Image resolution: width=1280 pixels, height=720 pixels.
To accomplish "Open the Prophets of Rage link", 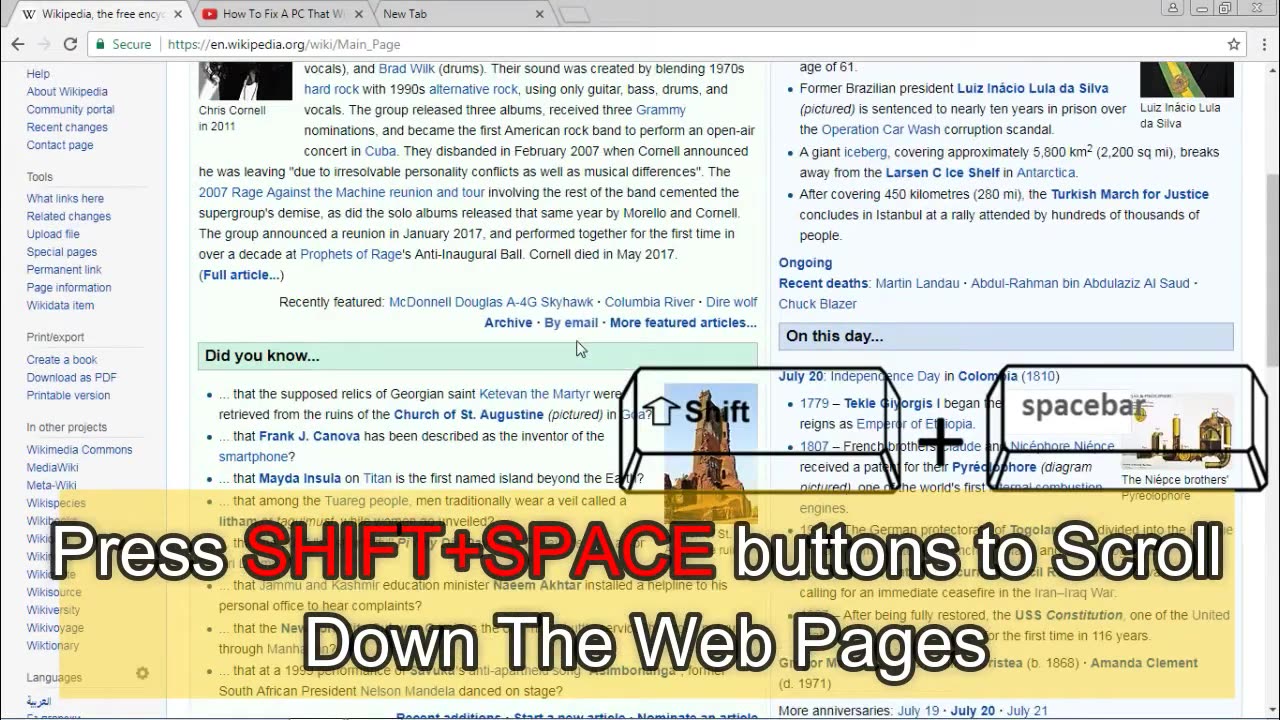I will click(x=351, y=254).
